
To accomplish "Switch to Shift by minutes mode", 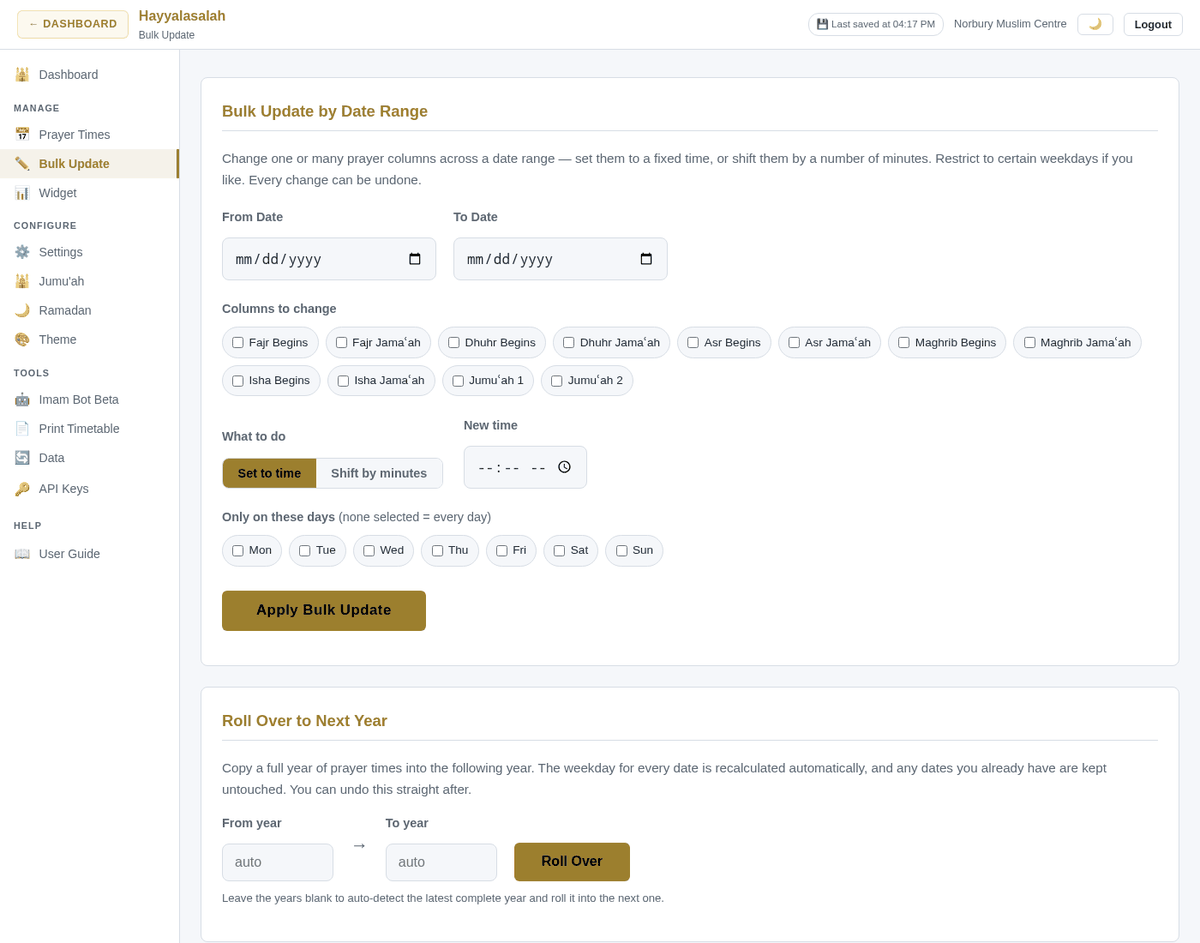I will point(379,473).
